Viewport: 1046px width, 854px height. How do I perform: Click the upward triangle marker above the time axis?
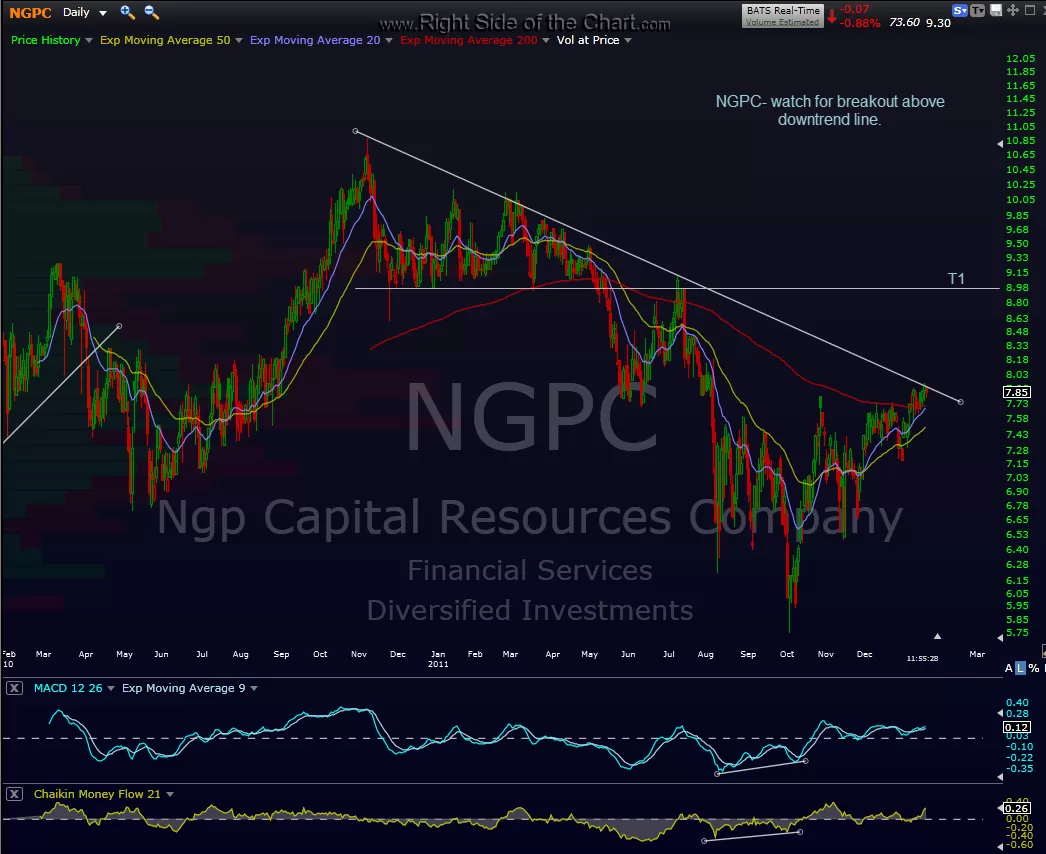[937, 636]
